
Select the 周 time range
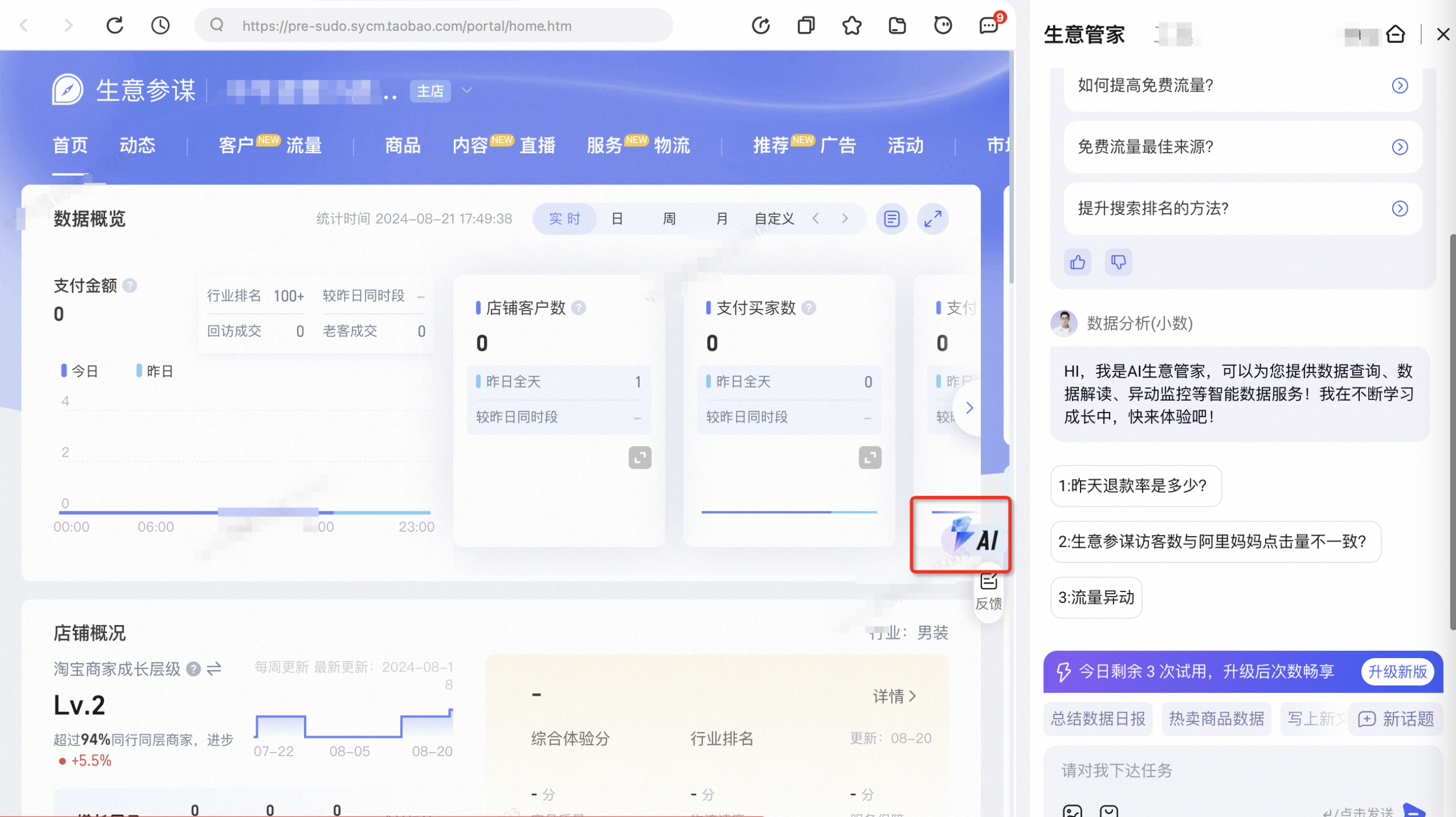[669, 219]
